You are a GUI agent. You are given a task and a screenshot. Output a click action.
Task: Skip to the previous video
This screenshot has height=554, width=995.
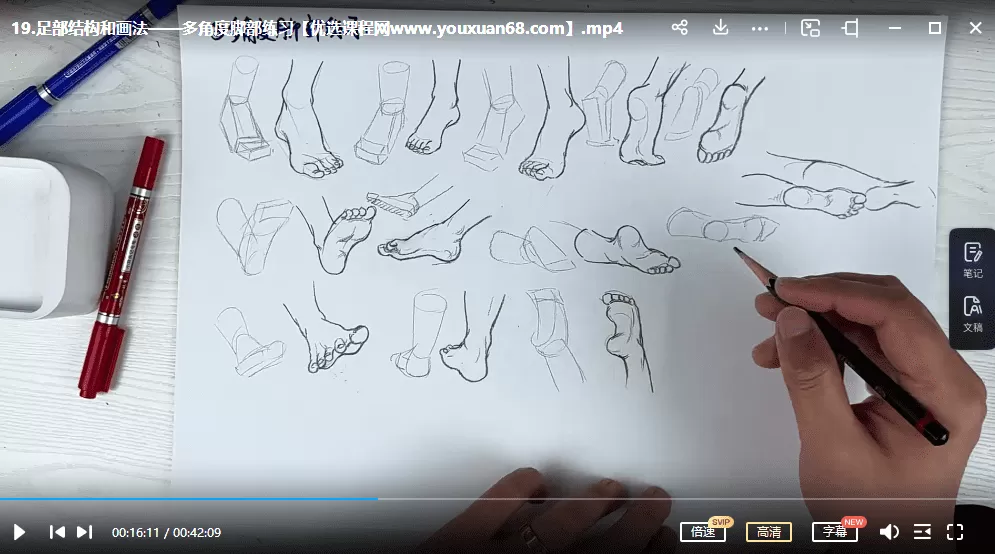click(58, 532)
